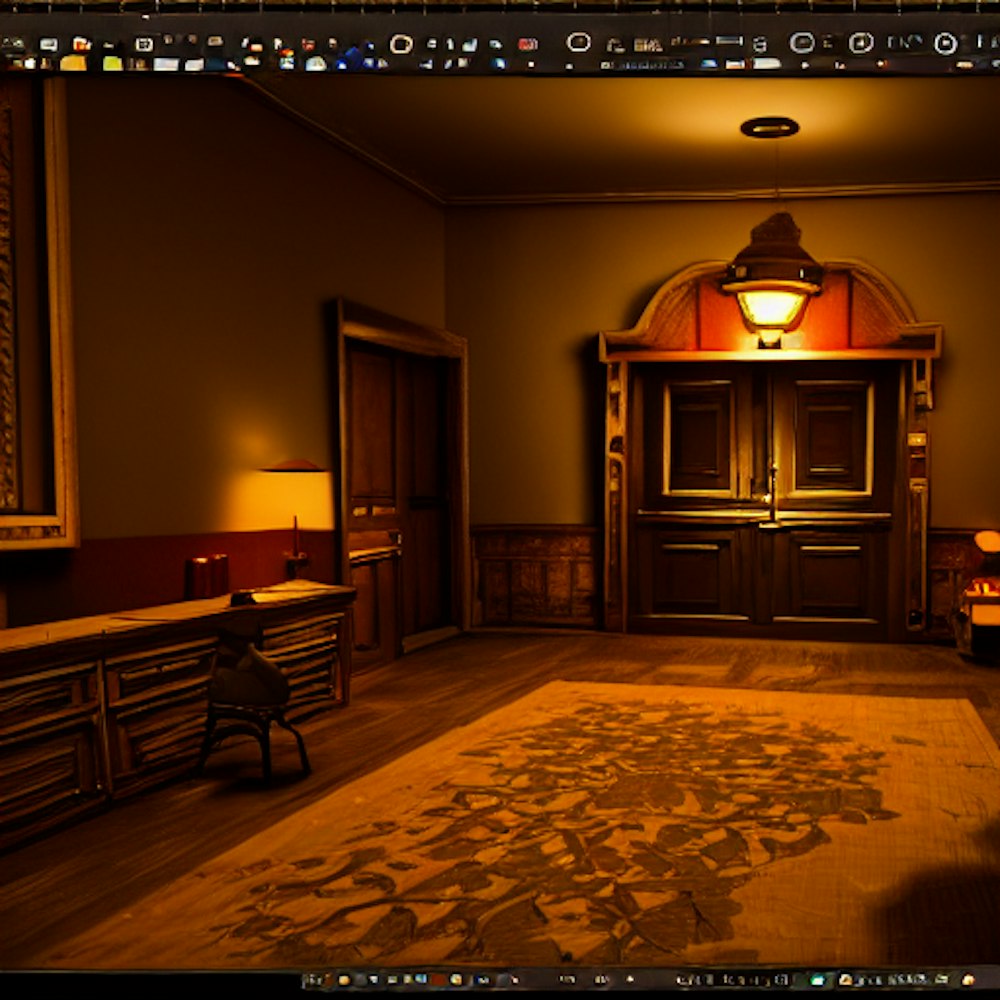
Task: Pick the yellow-green swatch in the toolbar
Action: [112, 63]
